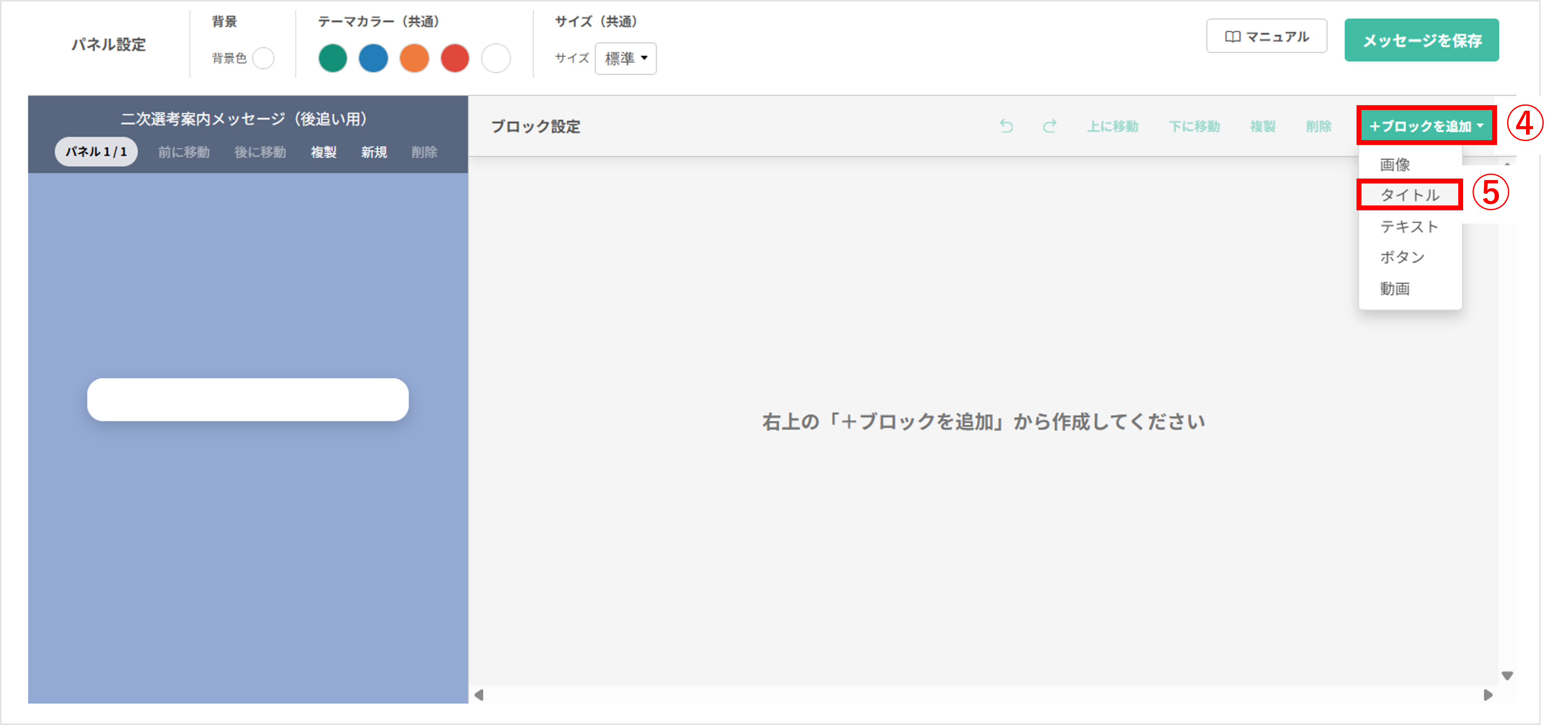Click the white placeholder block in preview
1568x725 pixels.
coord(248,400)
